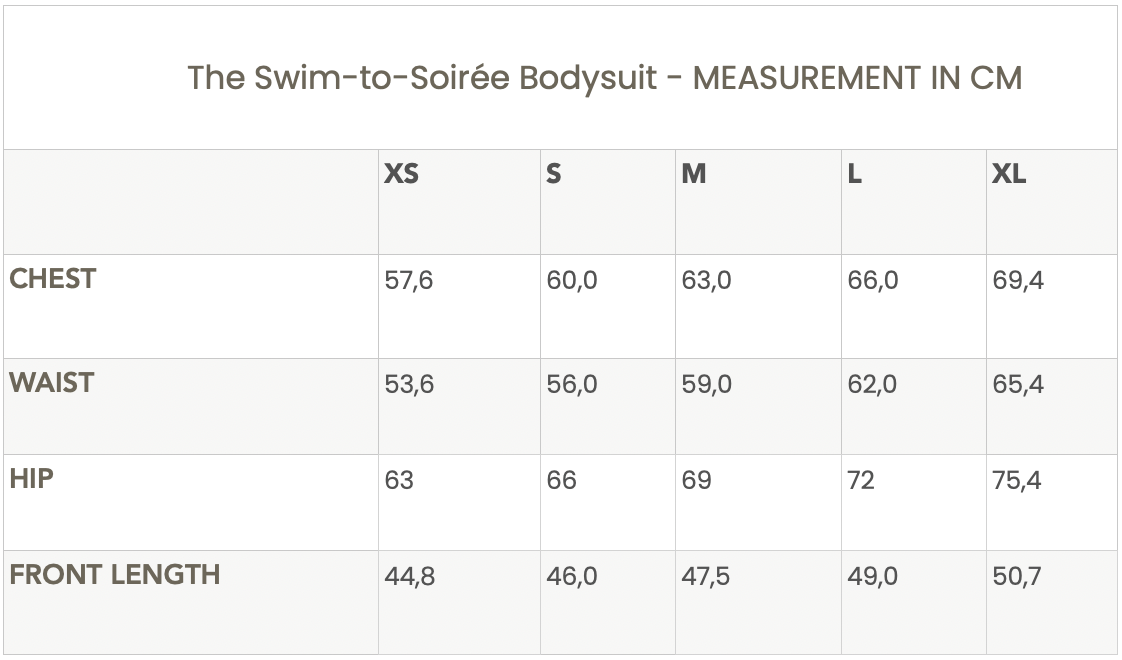Screen dimensions: 1122x660
Task: Click the XS front length value 44,8
Action: [x=410, y=577]
